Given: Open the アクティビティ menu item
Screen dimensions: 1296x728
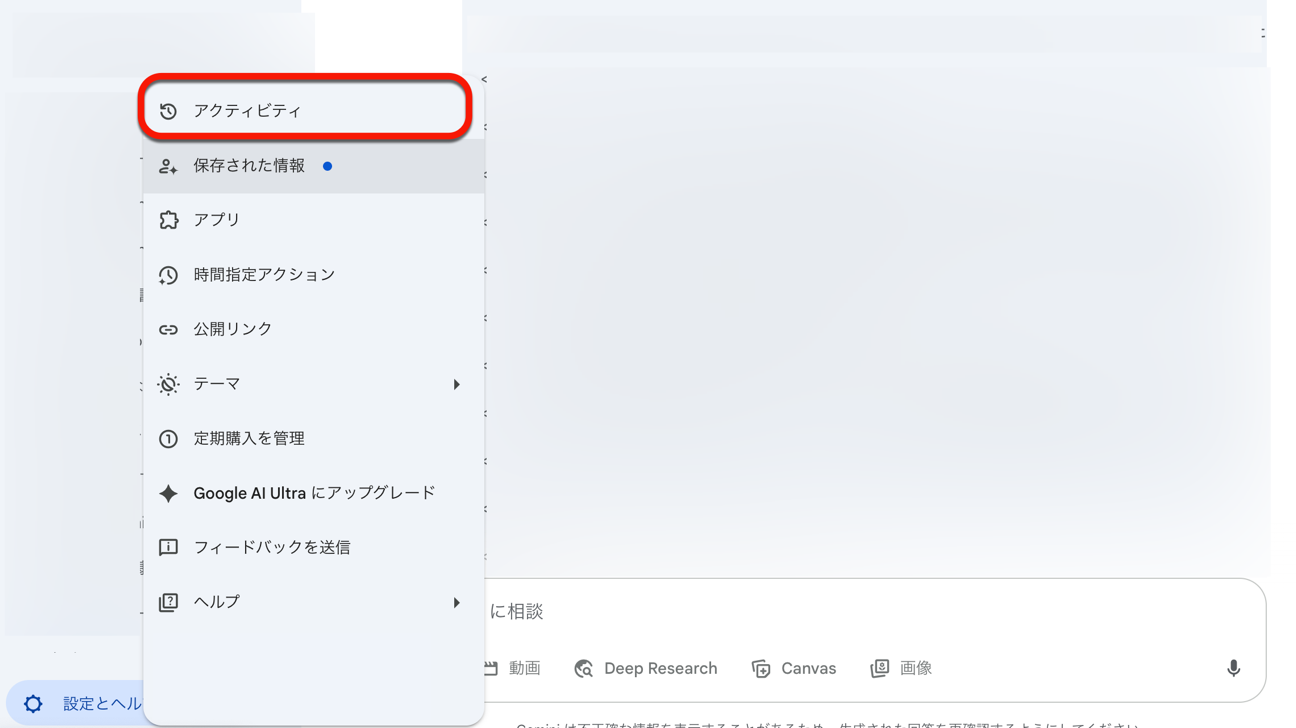Looking at the screenshot, I should click(247, 111).
